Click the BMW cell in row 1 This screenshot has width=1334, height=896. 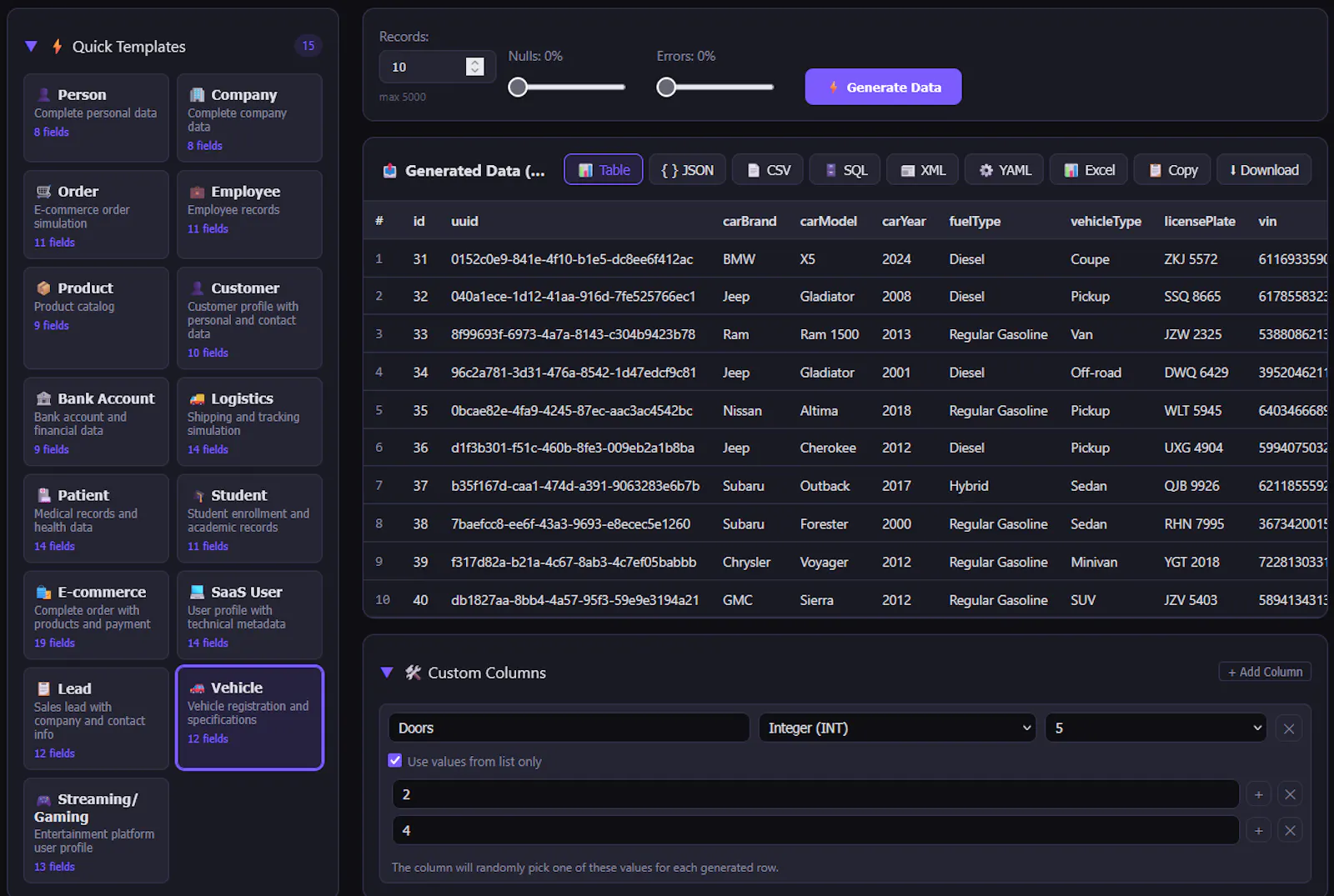coord(739,259)
